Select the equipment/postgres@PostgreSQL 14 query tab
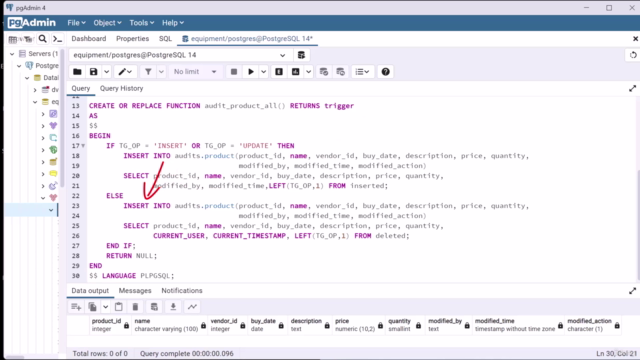The height and width of the screenshot is (360, 640). pyautogui.click(x=247, y=39)
